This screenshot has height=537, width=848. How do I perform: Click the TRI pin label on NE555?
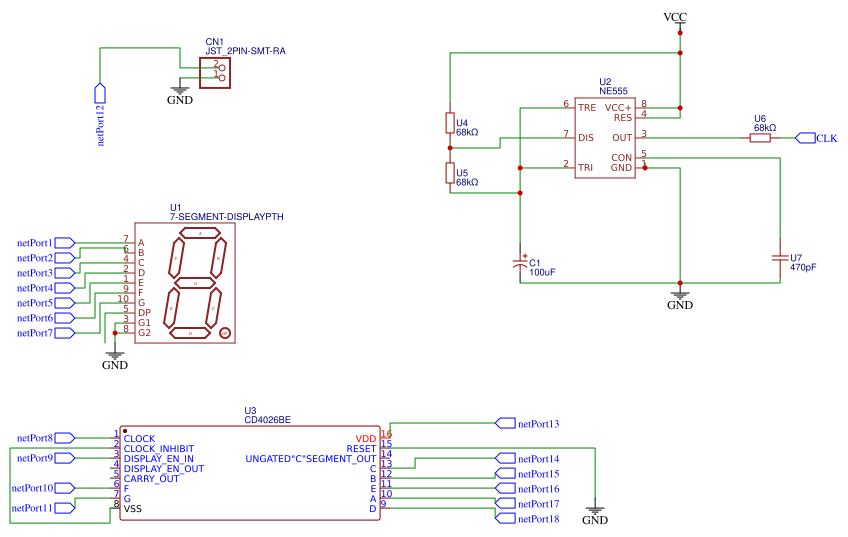585,168
